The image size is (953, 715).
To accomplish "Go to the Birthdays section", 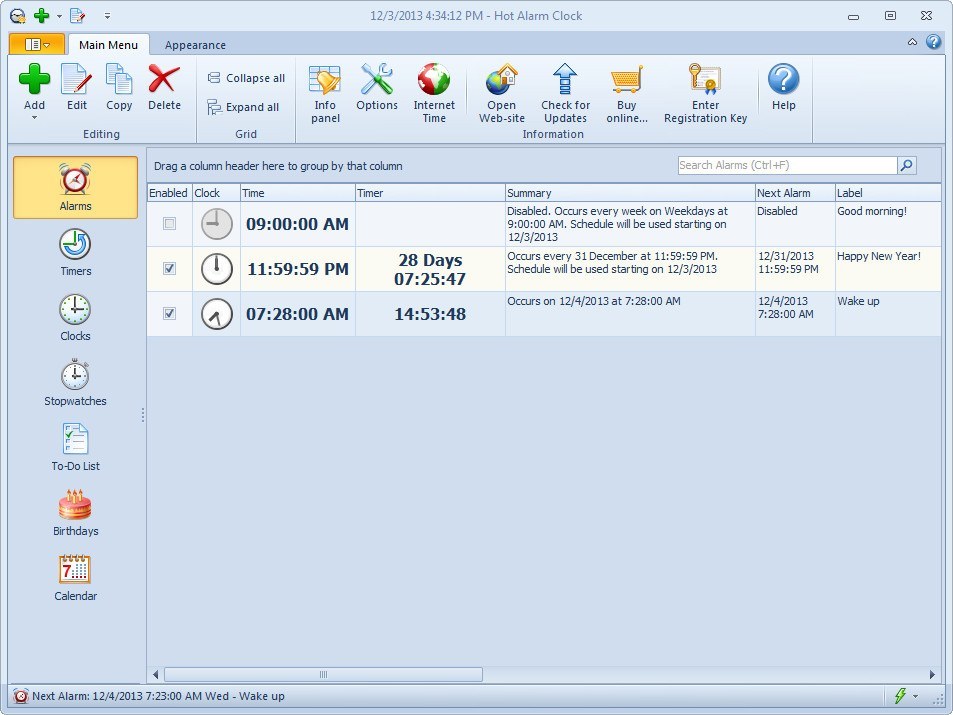I will (75, 512).
